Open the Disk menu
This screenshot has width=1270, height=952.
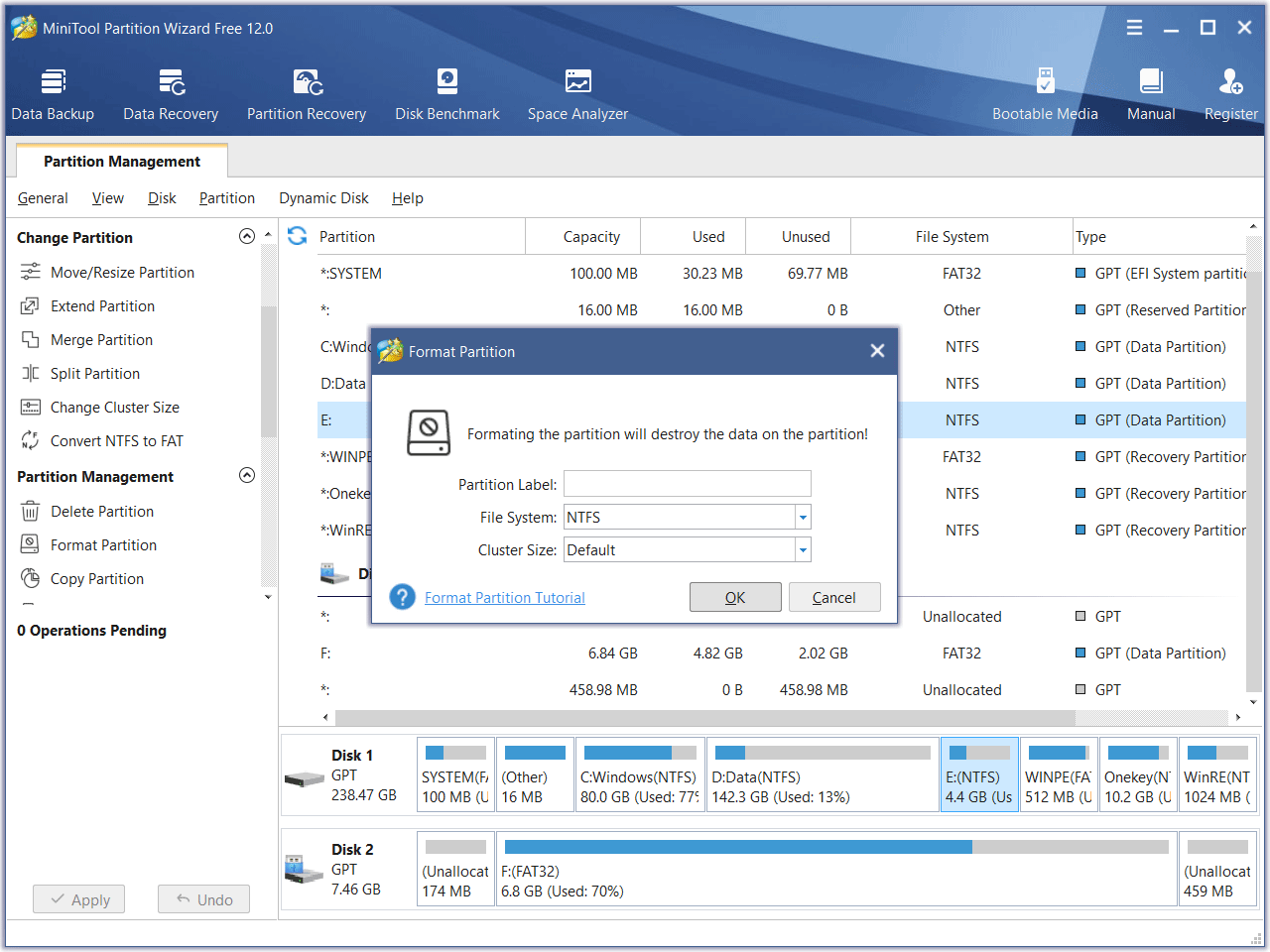point(162,198)
